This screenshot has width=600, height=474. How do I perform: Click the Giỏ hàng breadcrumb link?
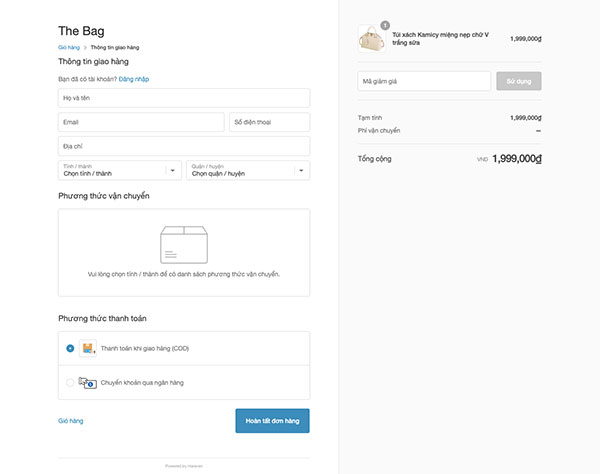coord(69,47)
